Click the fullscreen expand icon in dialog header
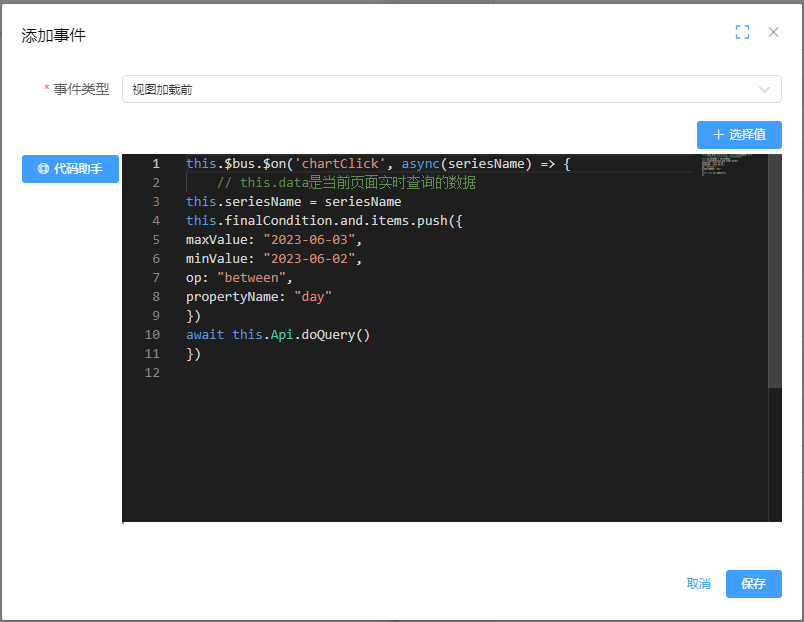Viewport: 804px width, 622px height. point(742,32)
